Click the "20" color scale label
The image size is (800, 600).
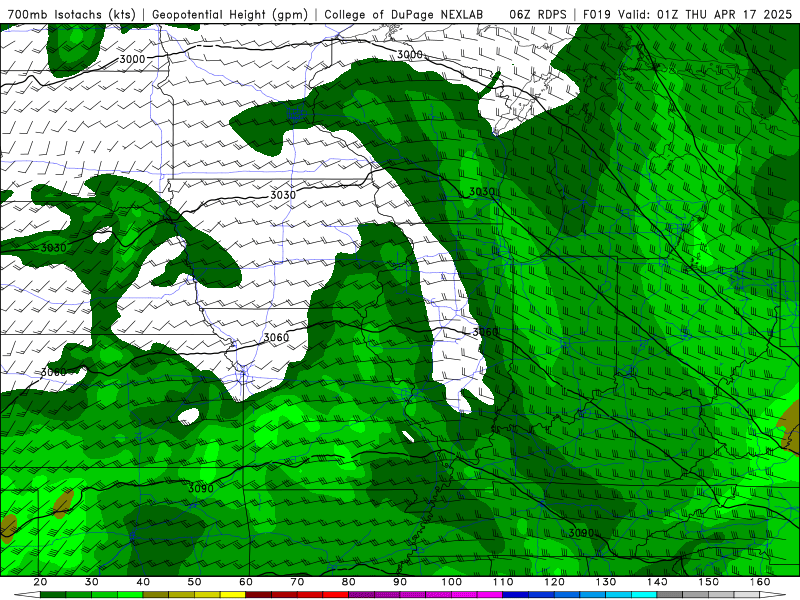(x=40, y=582)
